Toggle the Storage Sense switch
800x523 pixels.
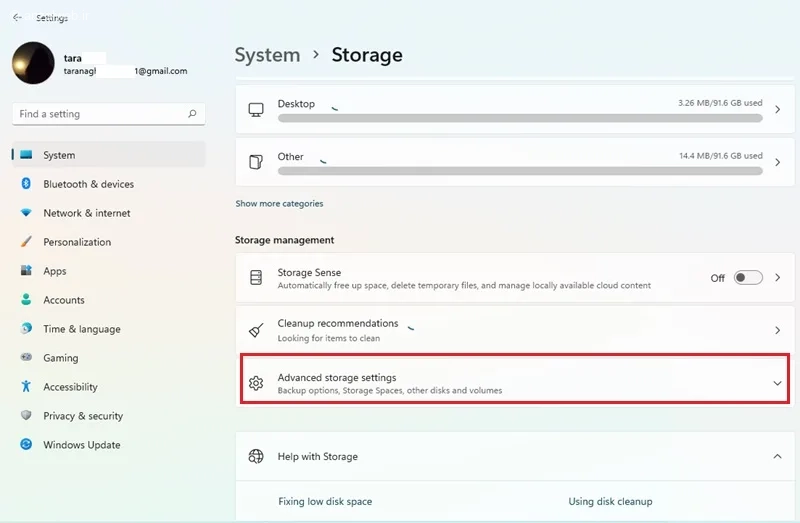click(x=748, y=278)
